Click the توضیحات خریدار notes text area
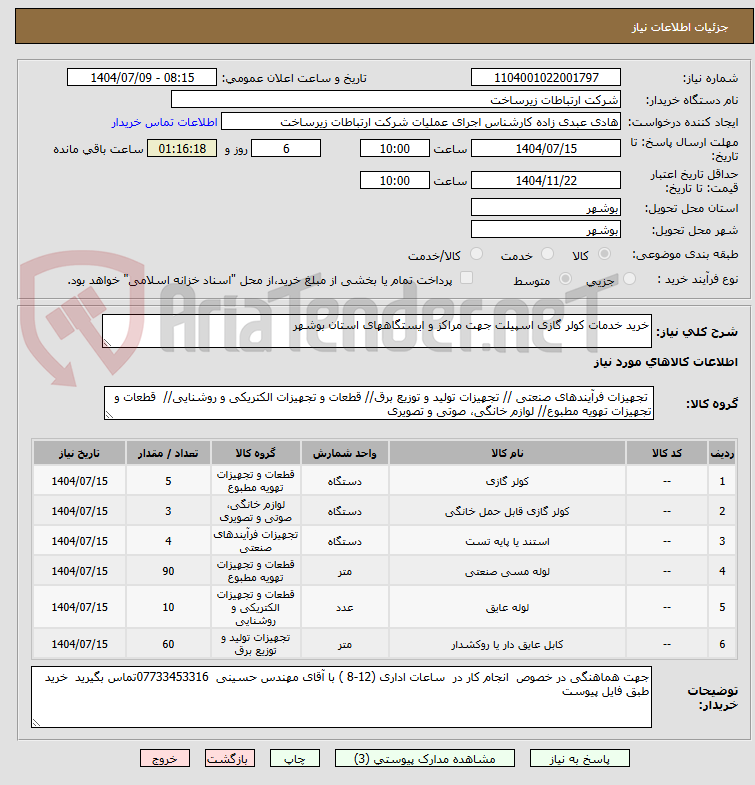755x785 pixels. pos(341,697)
